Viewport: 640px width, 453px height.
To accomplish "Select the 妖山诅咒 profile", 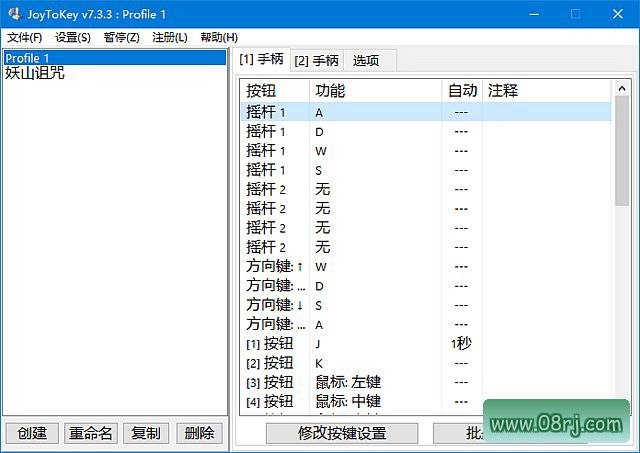I will pos(34,73).
